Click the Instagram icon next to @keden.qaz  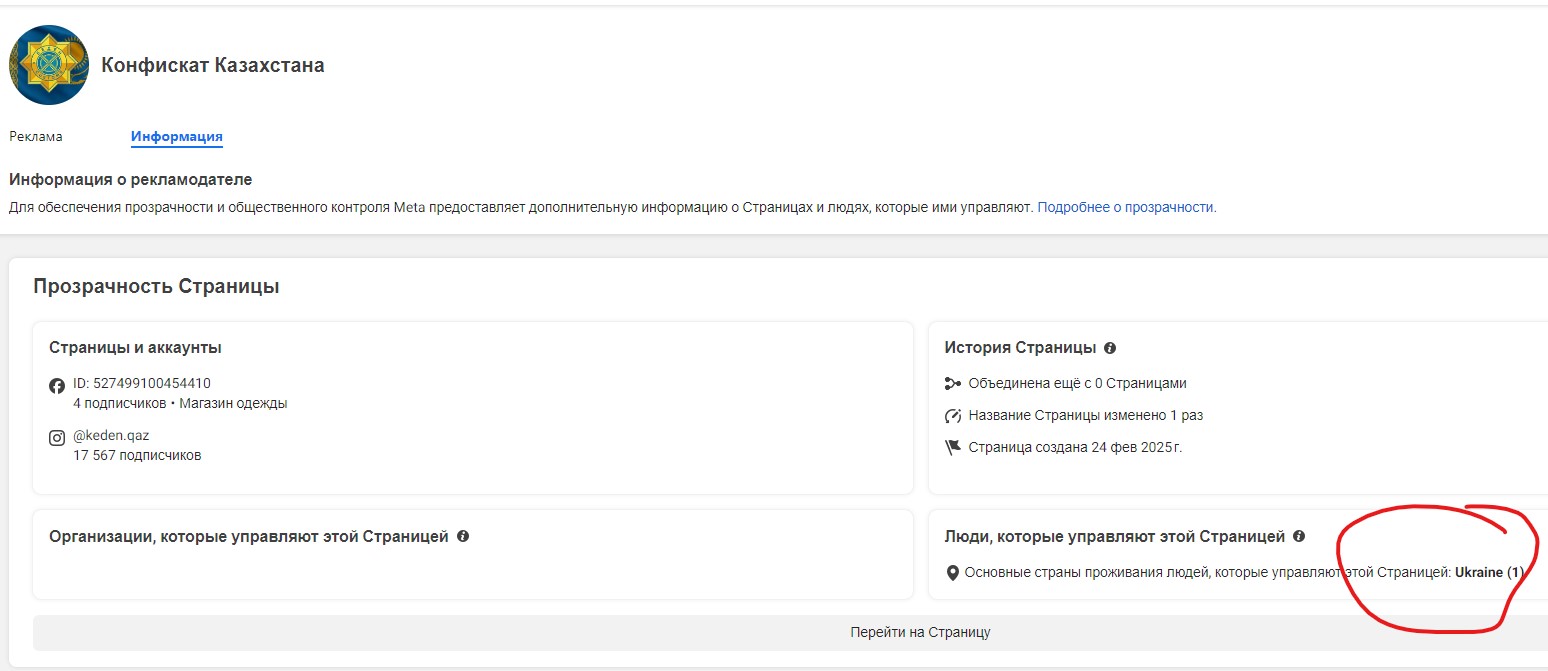[57, 437]
